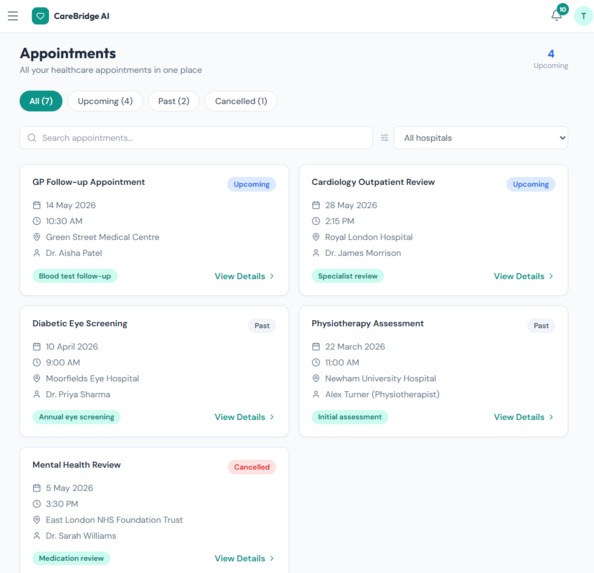
Task: Click person icon beside Dr. Priya Sharma
Action: pos(37,394)
